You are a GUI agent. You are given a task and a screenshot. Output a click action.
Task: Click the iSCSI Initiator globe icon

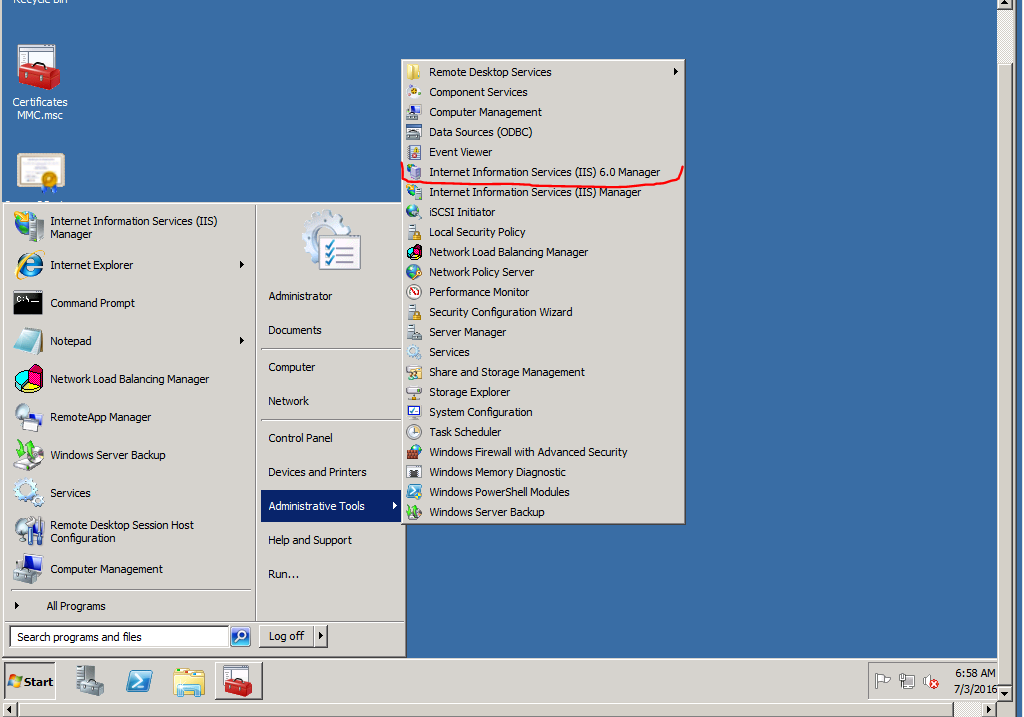coord(413,212)
